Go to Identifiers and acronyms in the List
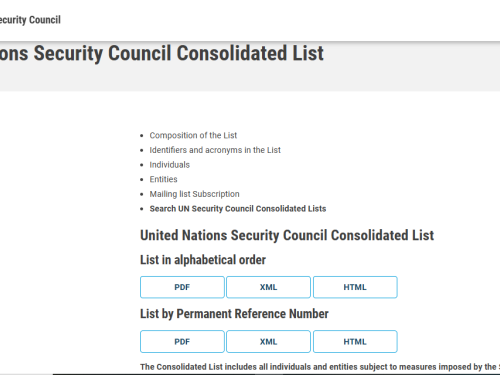The height and width of the screenshot is (375, 500). (x=215, y=150)
